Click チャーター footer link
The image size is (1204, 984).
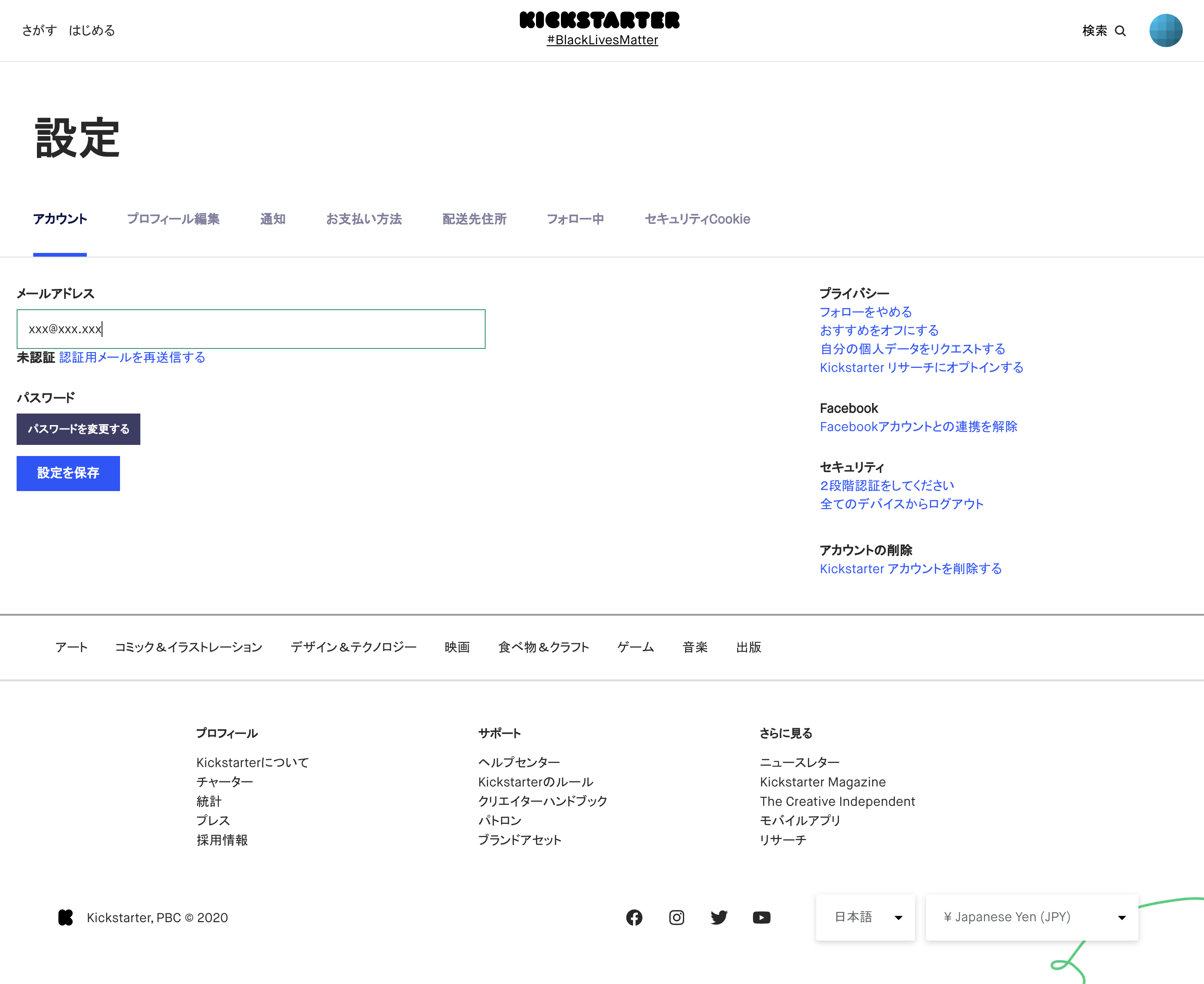click(x=224, y=782)
